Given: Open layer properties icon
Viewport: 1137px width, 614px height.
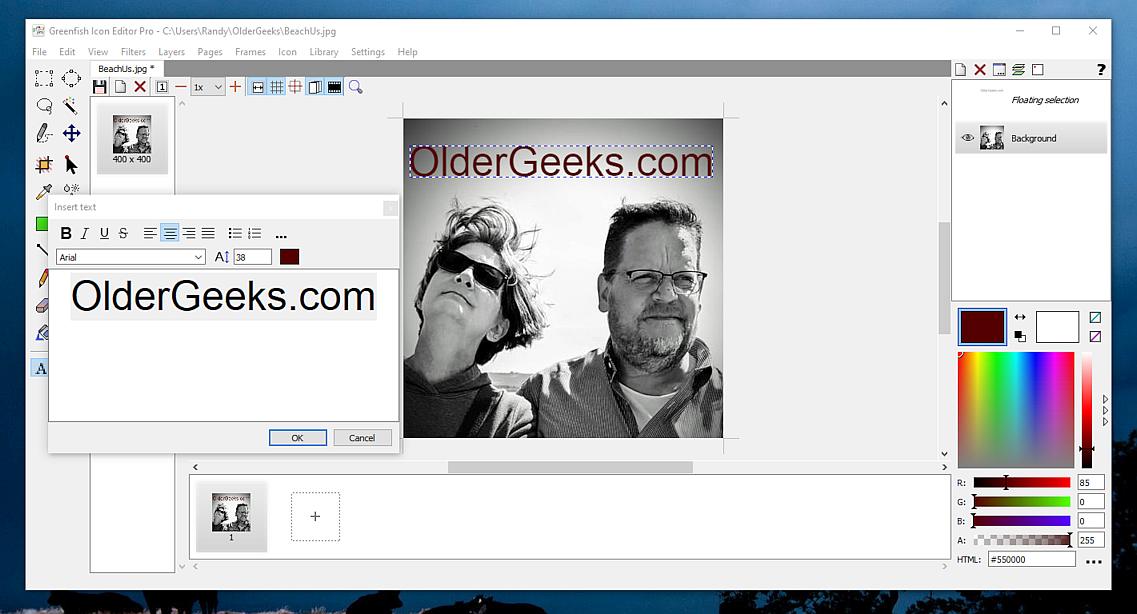Looking at the screenshot, I should click(x=999, y=70).
